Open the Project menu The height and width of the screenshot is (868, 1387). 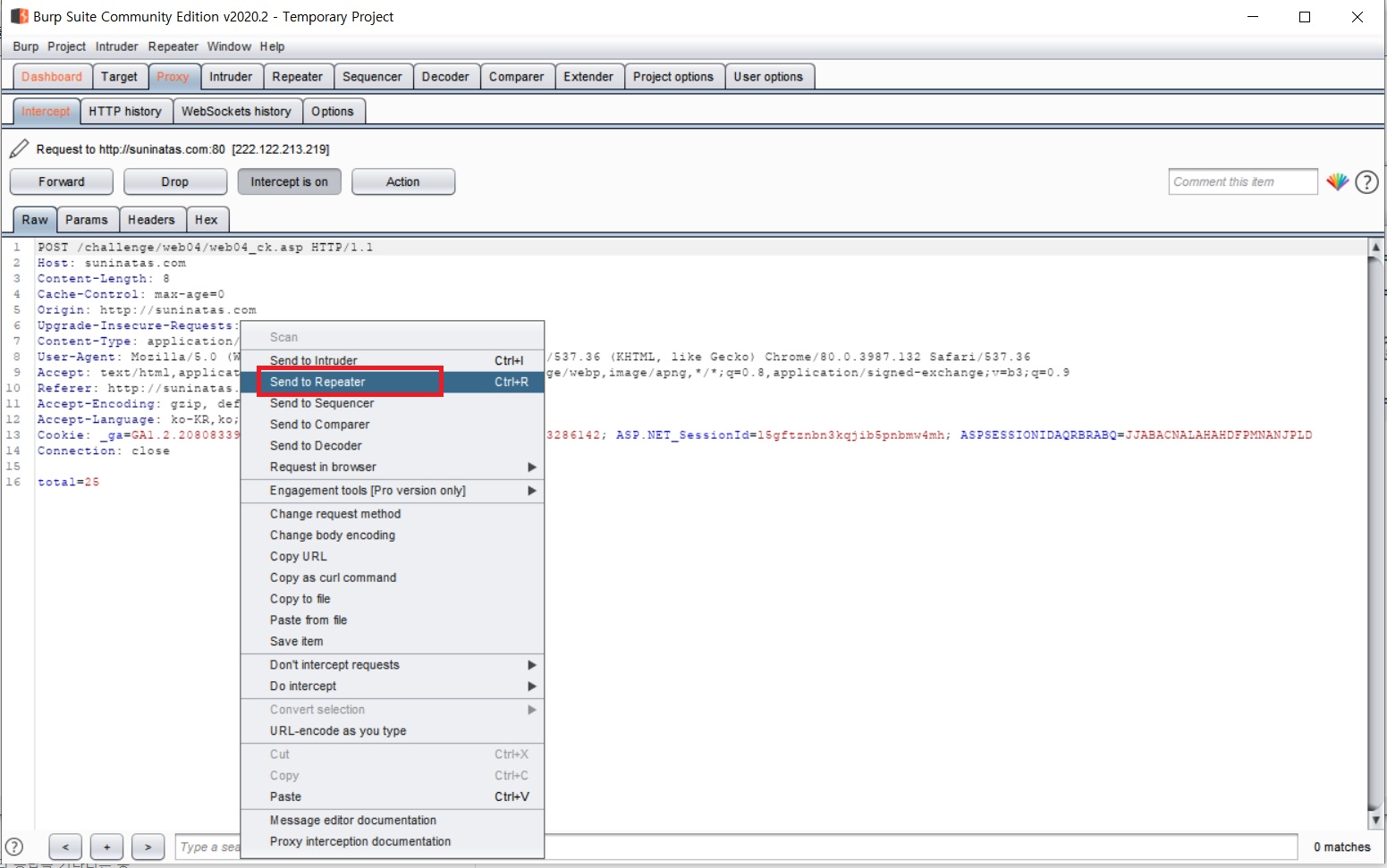(67, 46)
